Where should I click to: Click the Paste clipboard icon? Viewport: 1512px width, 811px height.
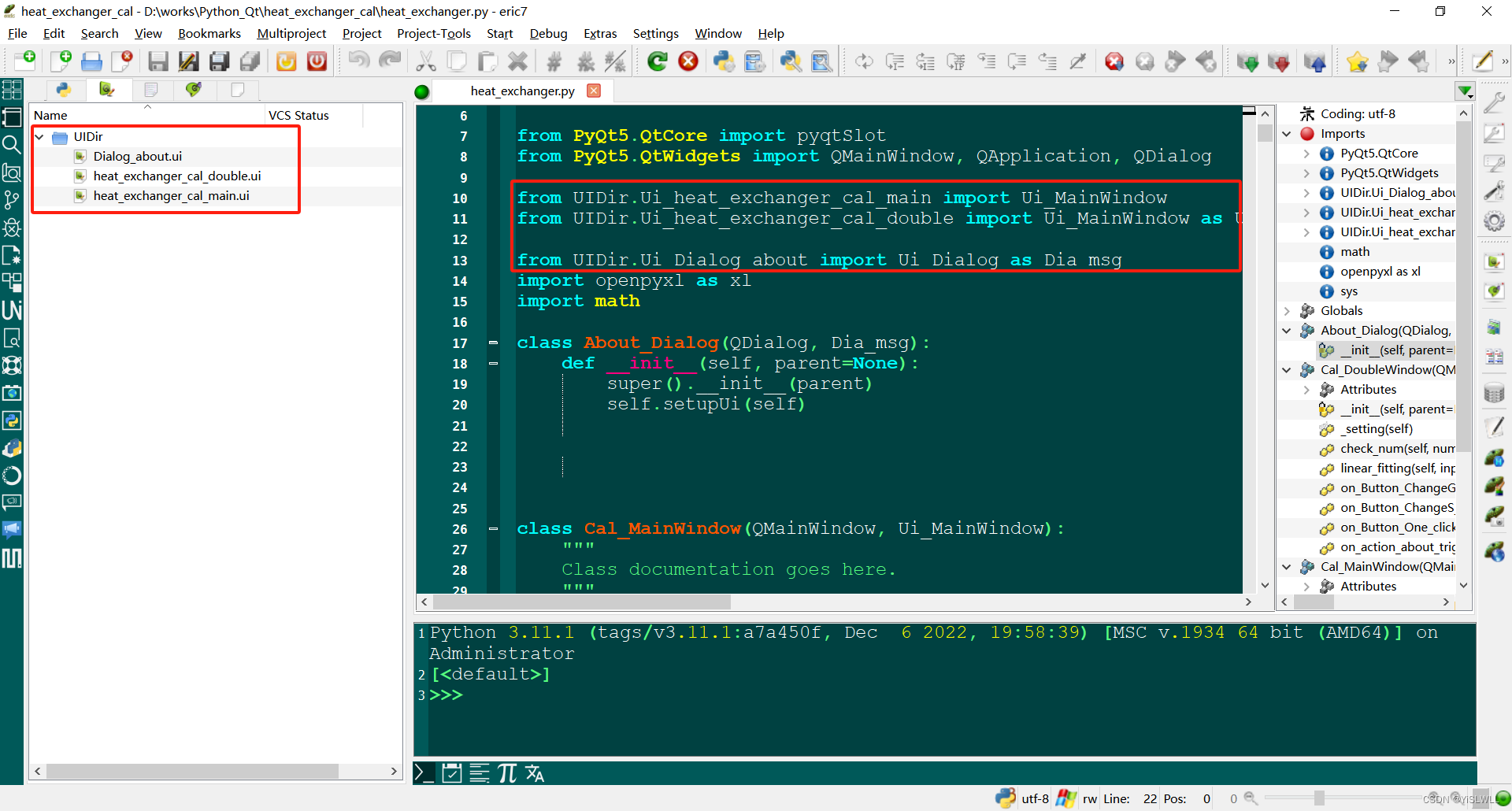pos(487,61)
